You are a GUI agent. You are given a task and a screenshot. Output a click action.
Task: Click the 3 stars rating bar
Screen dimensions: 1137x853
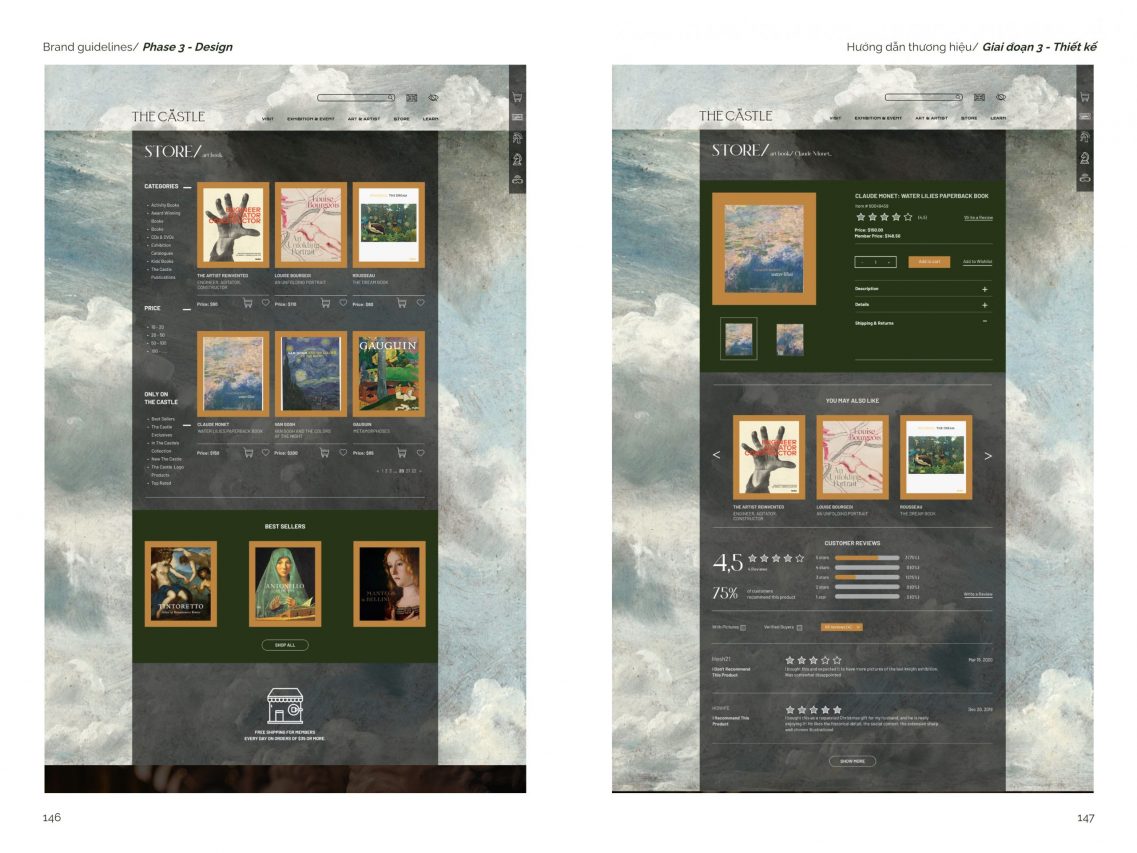coord(867,577)
